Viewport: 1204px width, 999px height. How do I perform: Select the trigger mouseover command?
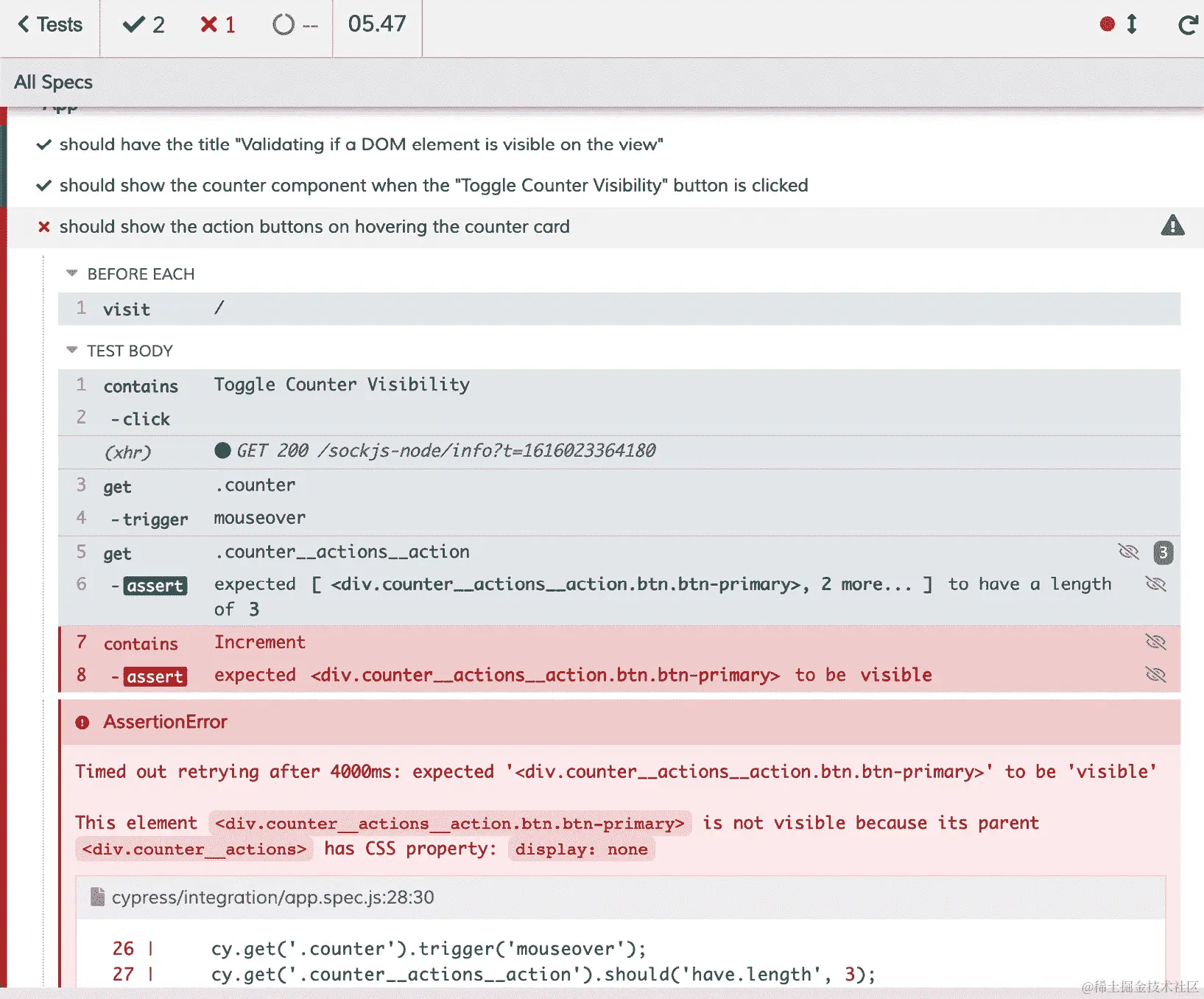[x=619, y=519]
